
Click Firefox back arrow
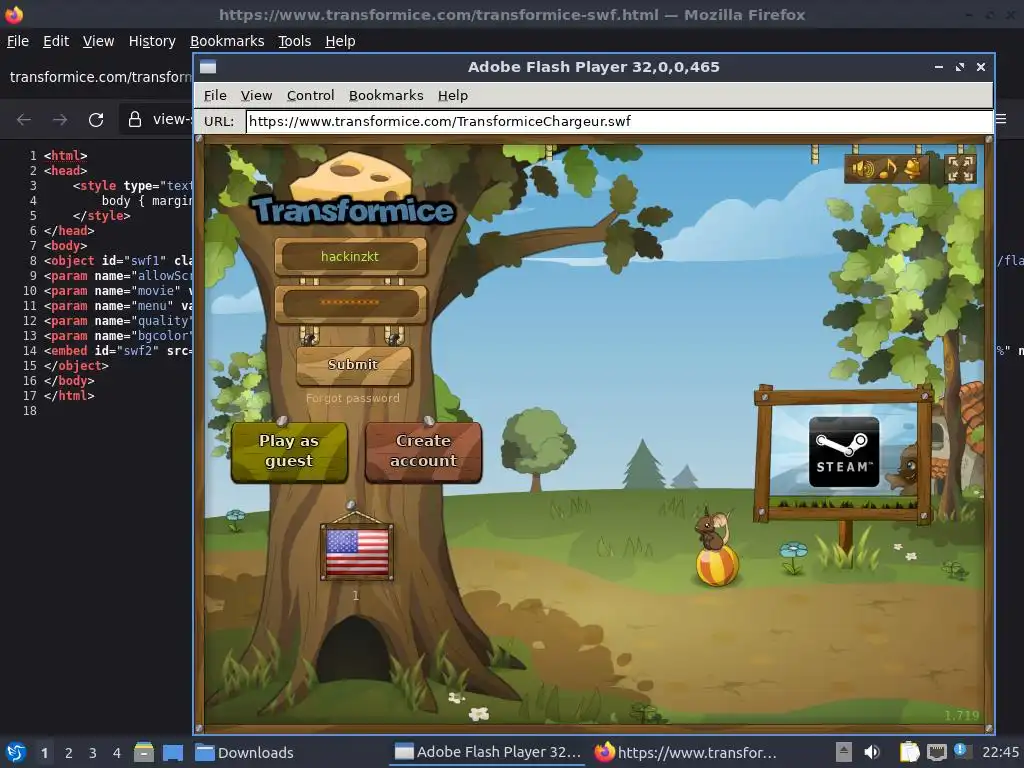pos(24,120)
